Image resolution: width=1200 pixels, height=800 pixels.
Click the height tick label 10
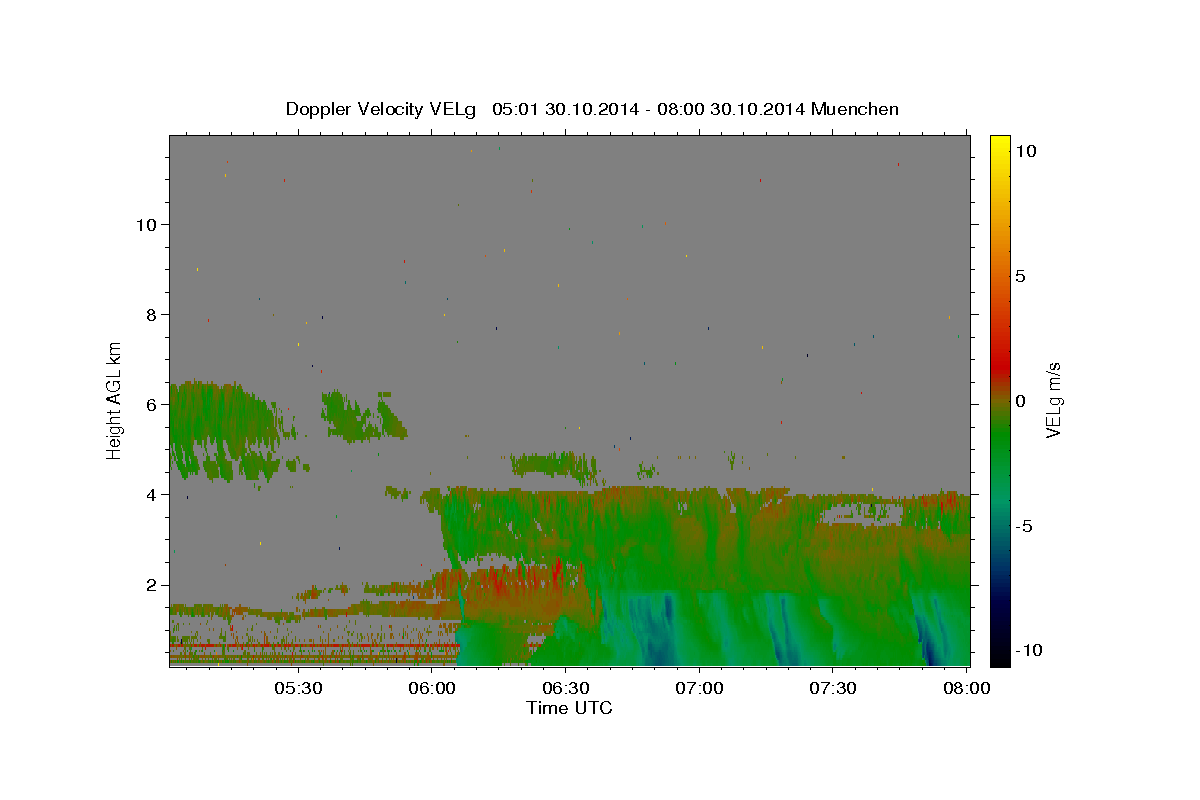click(x=145, y=224)
